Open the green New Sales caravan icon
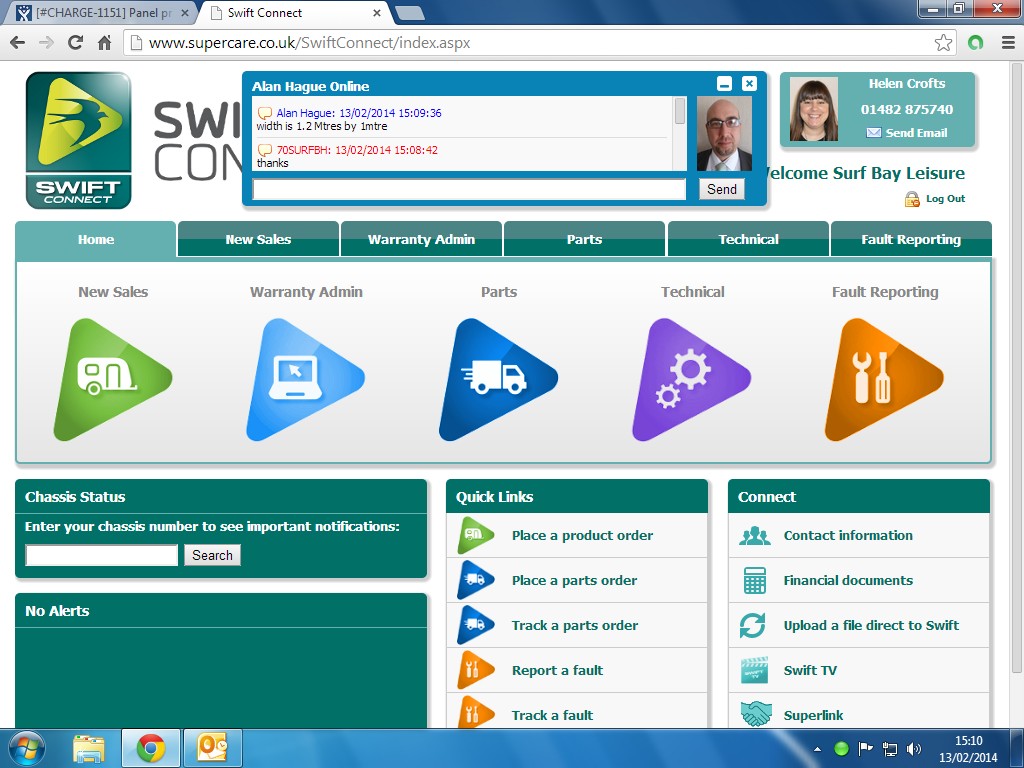 (108, 380)
